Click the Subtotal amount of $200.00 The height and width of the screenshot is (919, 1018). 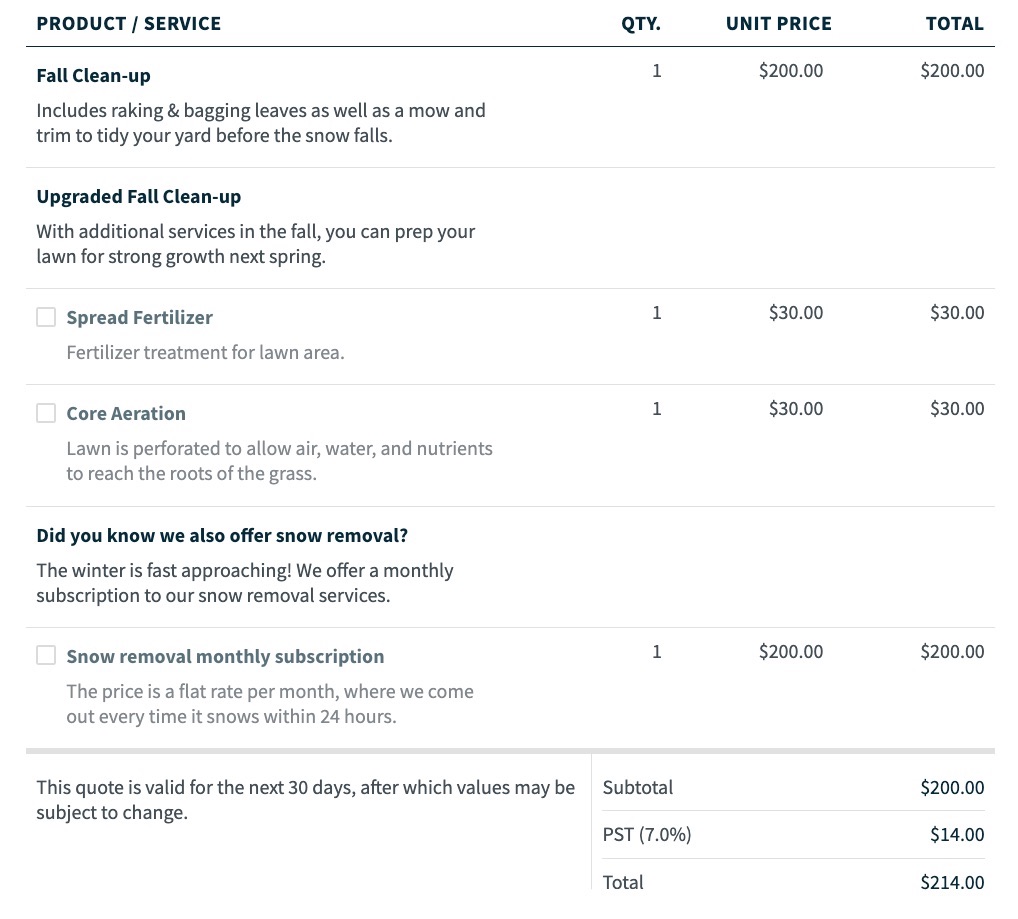point(951,787)
